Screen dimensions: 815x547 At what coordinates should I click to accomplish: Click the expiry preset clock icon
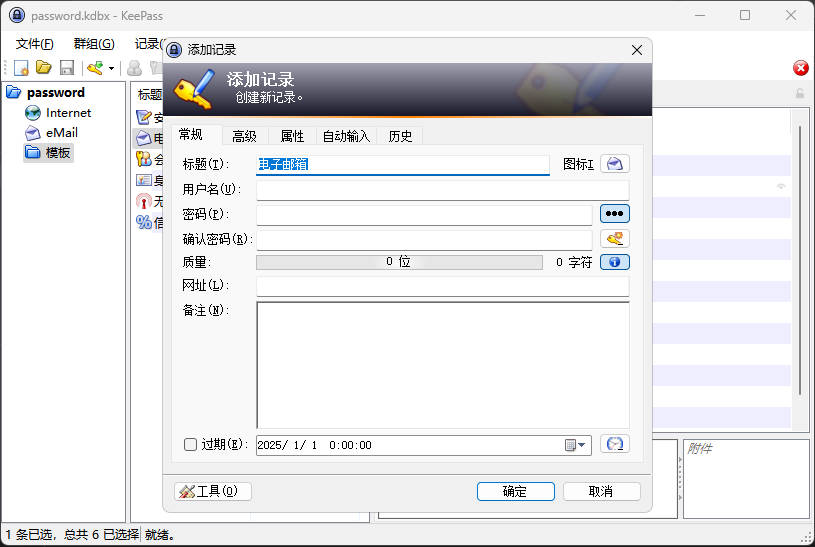point(614,444)
